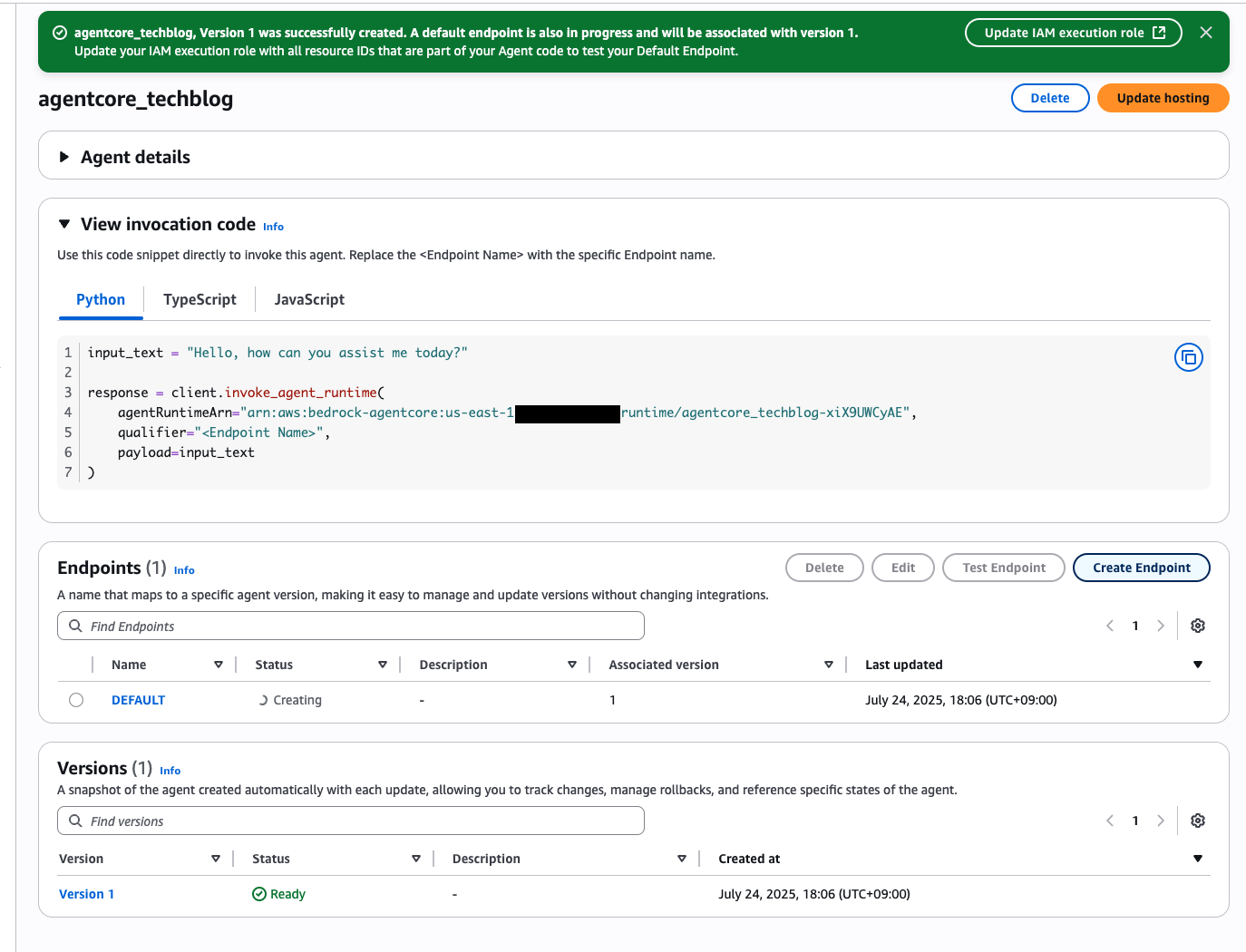Open the Version 1 link
Image resolution: width=1246 pixels, height=952 pixels.
click(86, 894)
